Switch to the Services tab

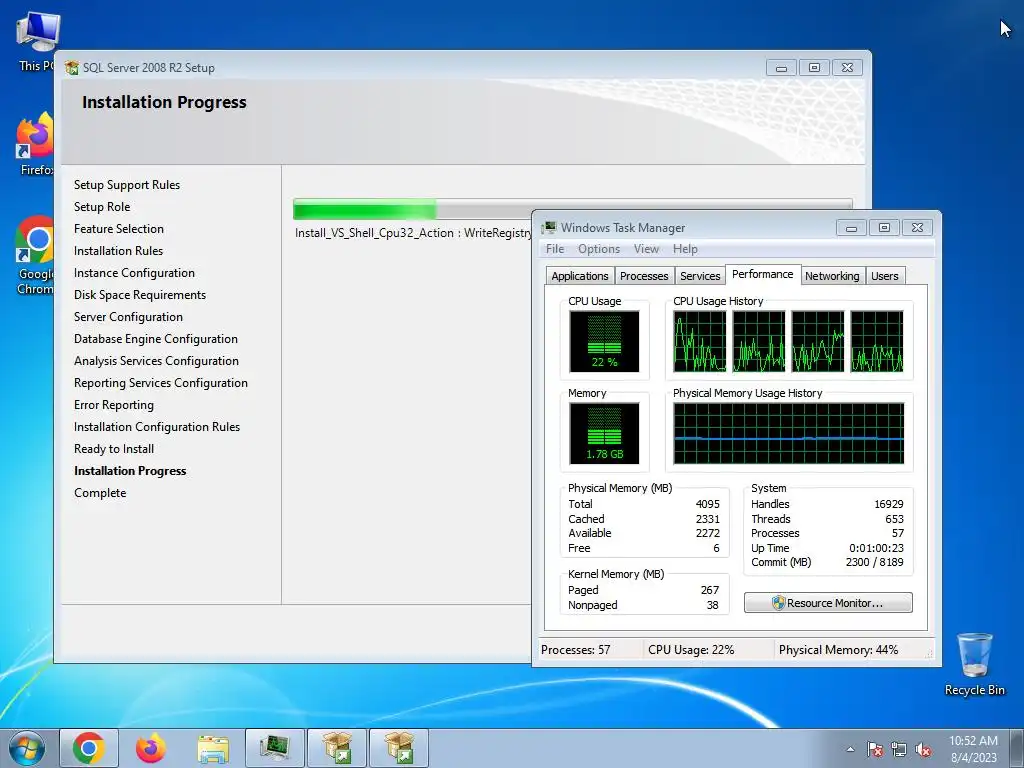[700, 276]
